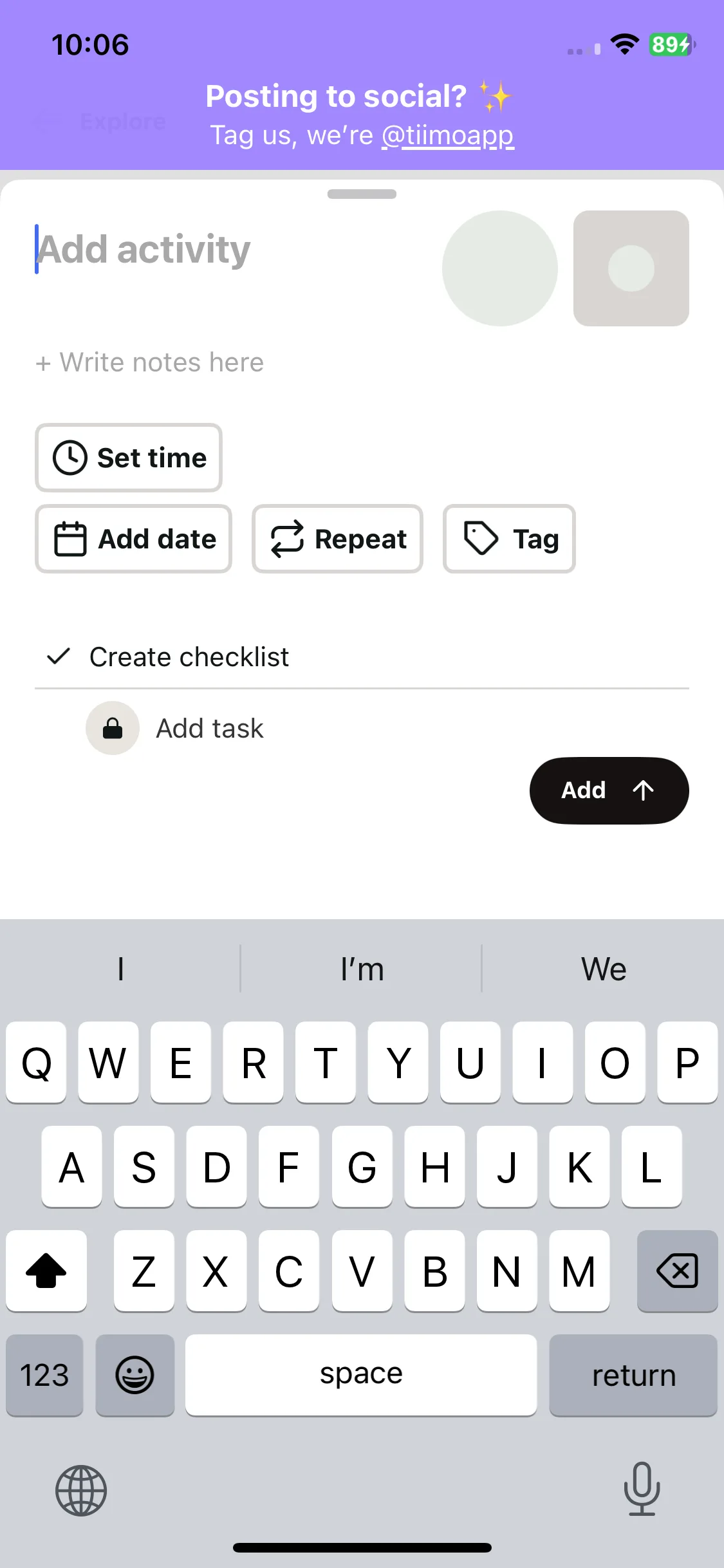This screenshot has width=724, height=1568.
Task: Tap the repeat arrows icon
Action: coord(287,539)
